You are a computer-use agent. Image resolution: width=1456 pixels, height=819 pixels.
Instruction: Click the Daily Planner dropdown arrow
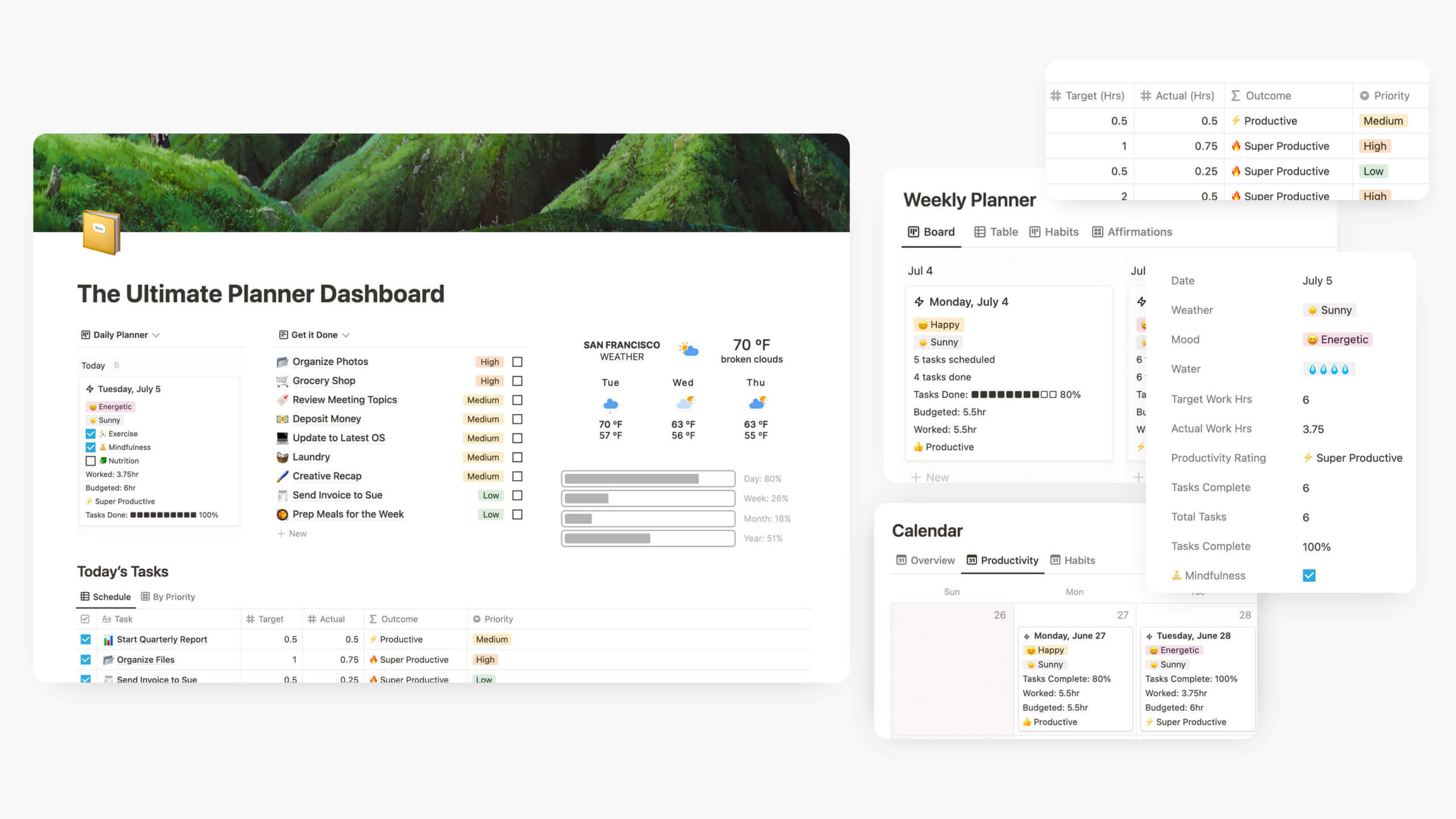coord(154,335)
